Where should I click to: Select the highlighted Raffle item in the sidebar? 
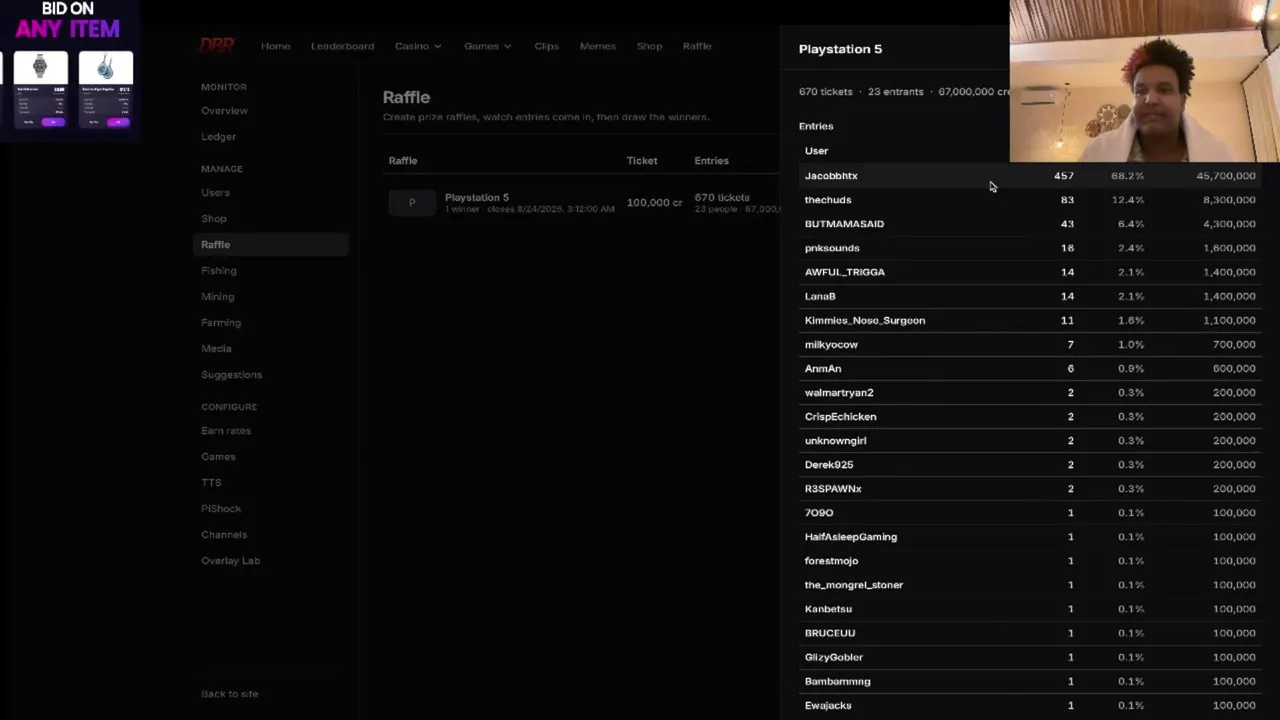270,245
